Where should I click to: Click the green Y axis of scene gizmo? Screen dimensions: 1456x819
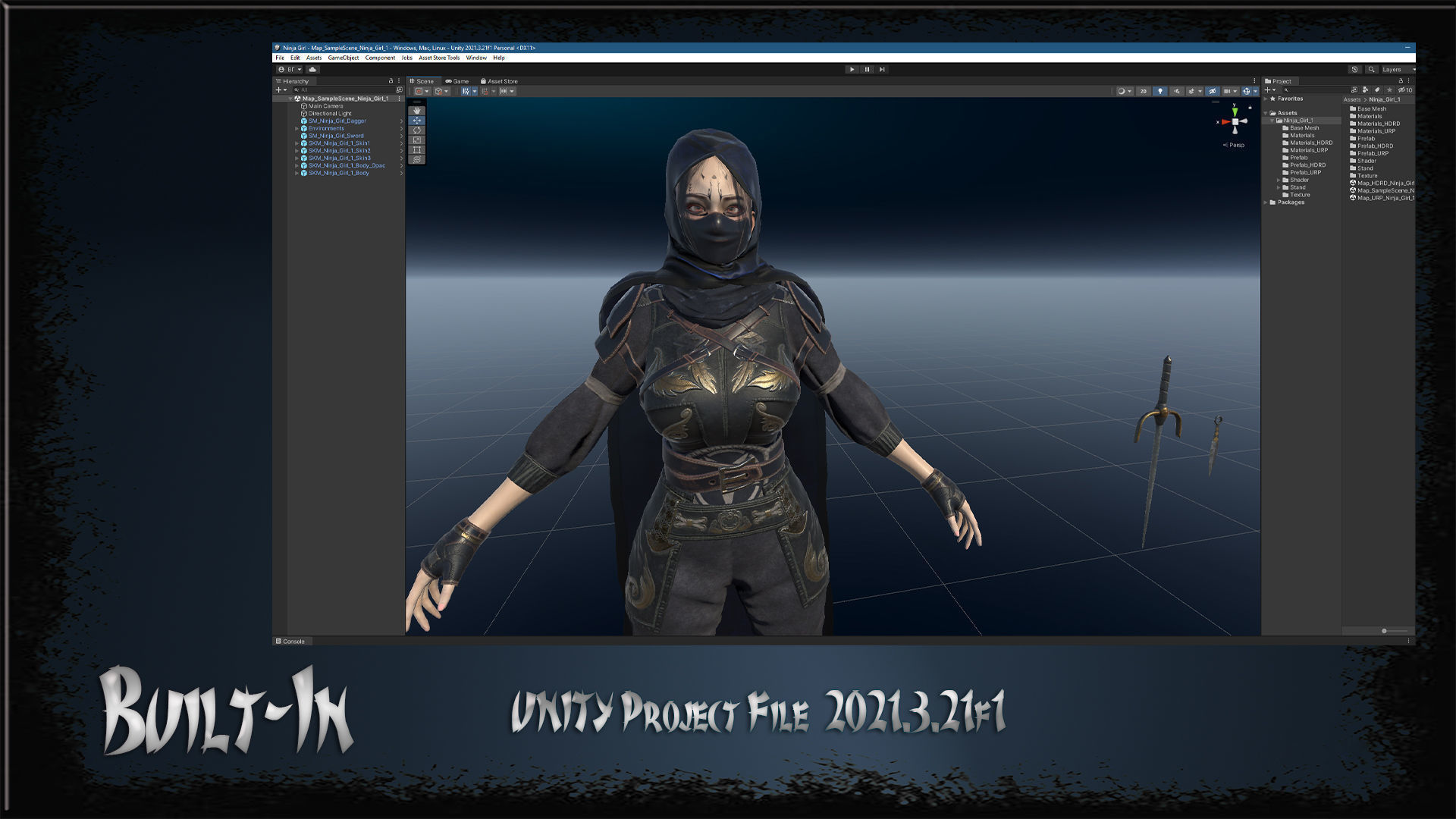[x=1235, y=111]
